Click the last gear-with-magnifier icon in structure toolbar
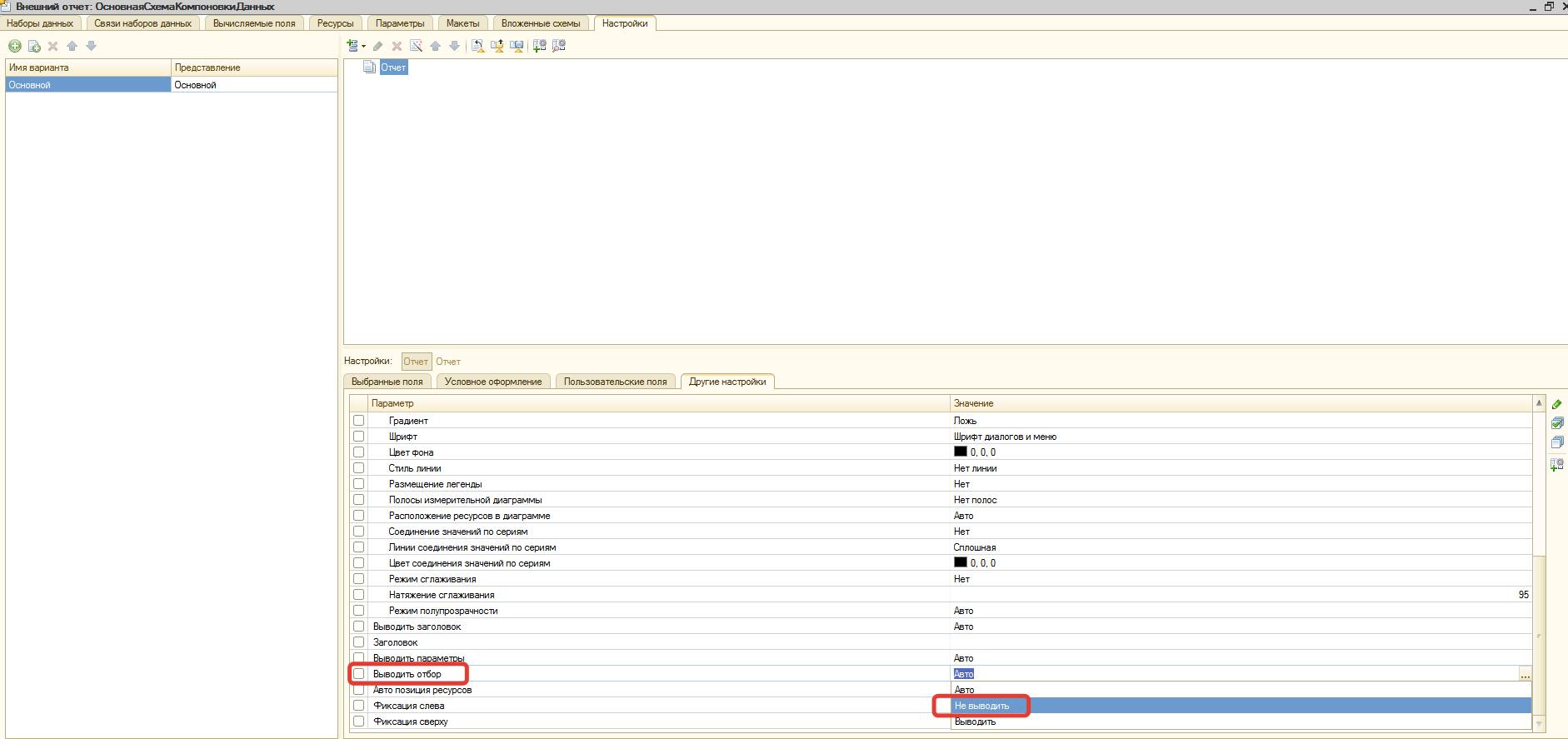 [559, 46]
